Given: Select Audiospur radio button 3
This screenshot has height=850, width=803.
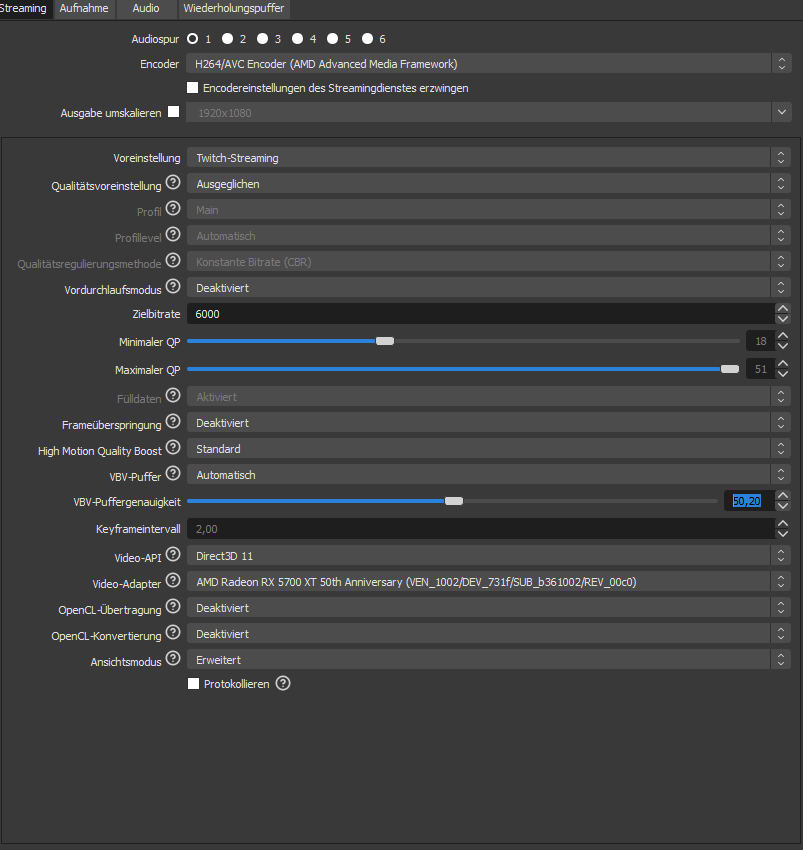Looking at the screenshot, I should coord(262,39).
